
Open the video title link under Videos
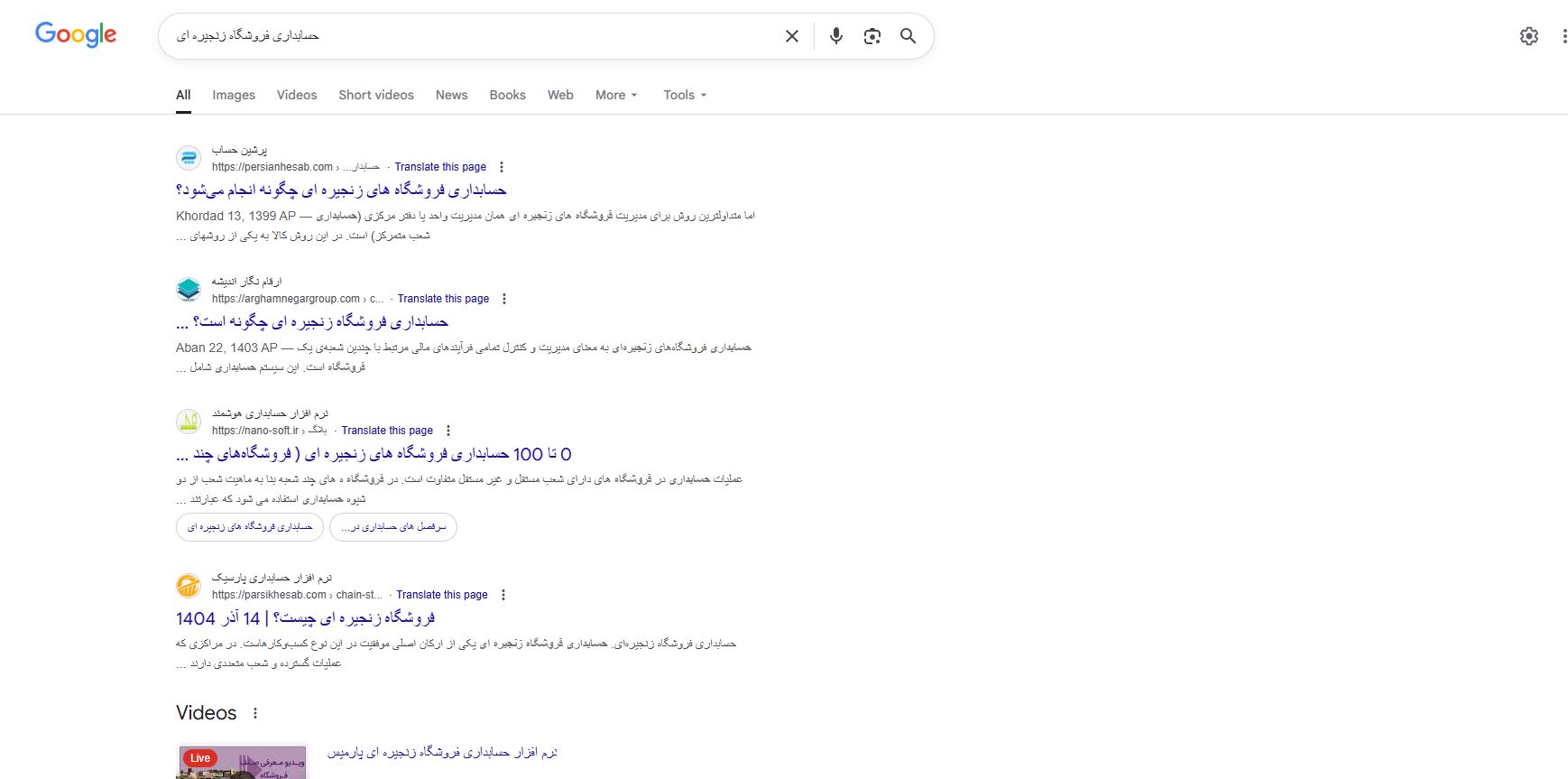pos(442,752)
